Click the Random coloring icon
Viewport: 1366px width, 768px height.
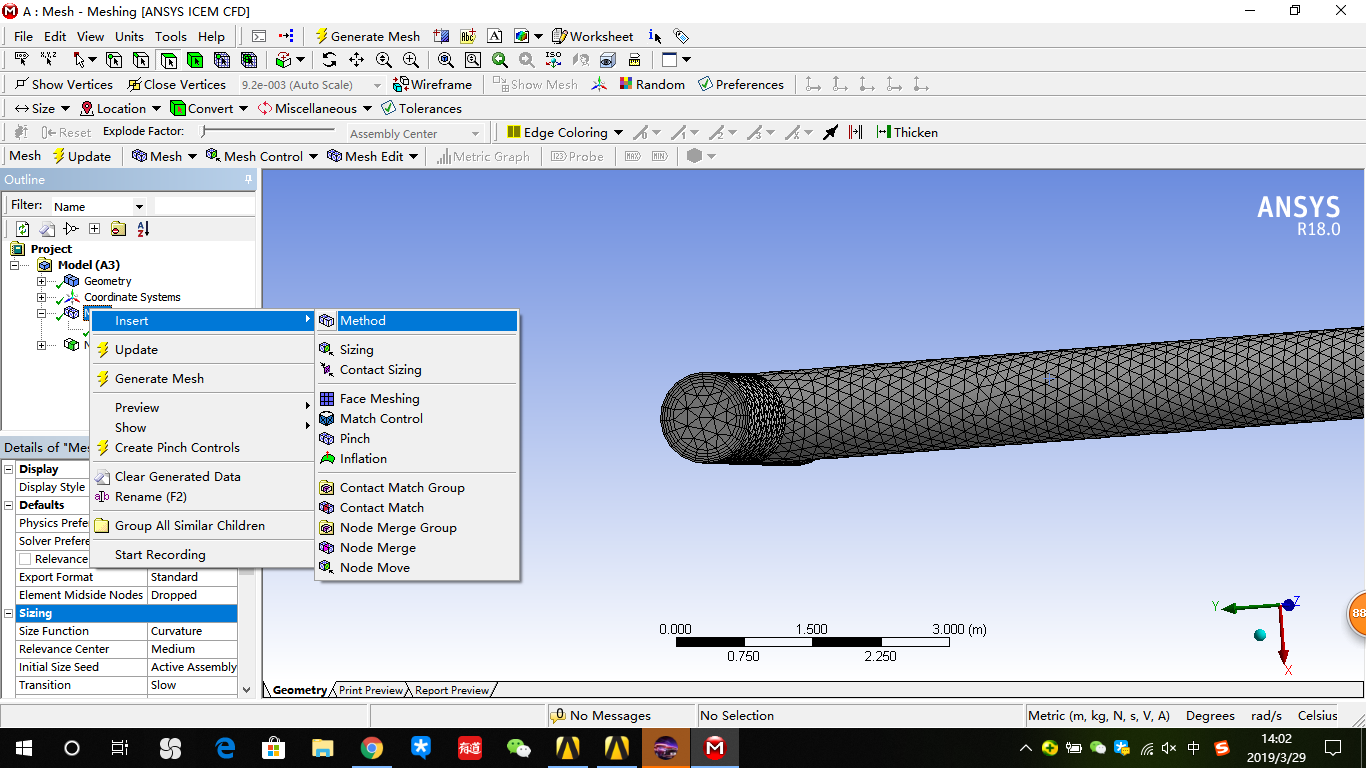(651, 84)
